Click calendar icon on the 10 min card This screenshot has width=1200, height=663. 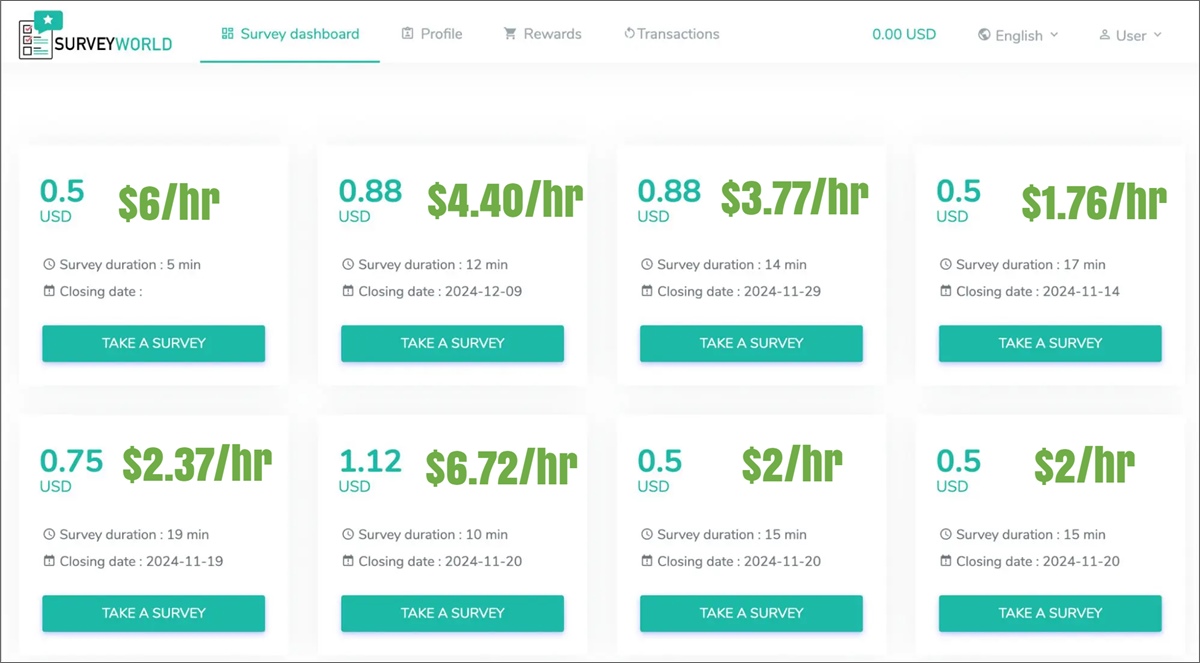pos(348,561)
